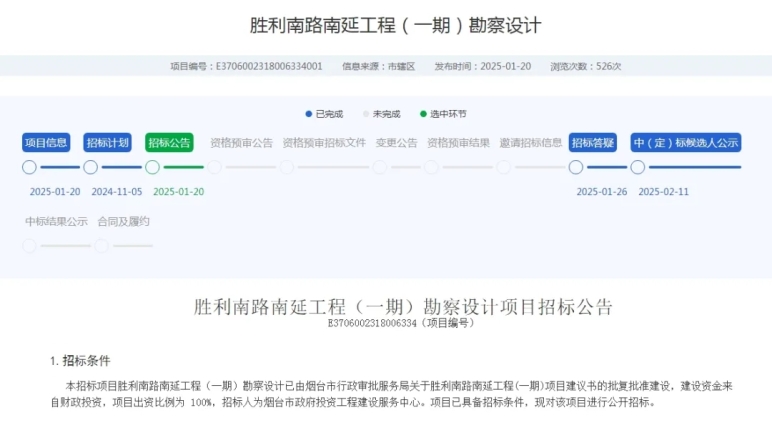Click the 中标结果公示 step label
772x430 pixels.
tap(56, 221)
